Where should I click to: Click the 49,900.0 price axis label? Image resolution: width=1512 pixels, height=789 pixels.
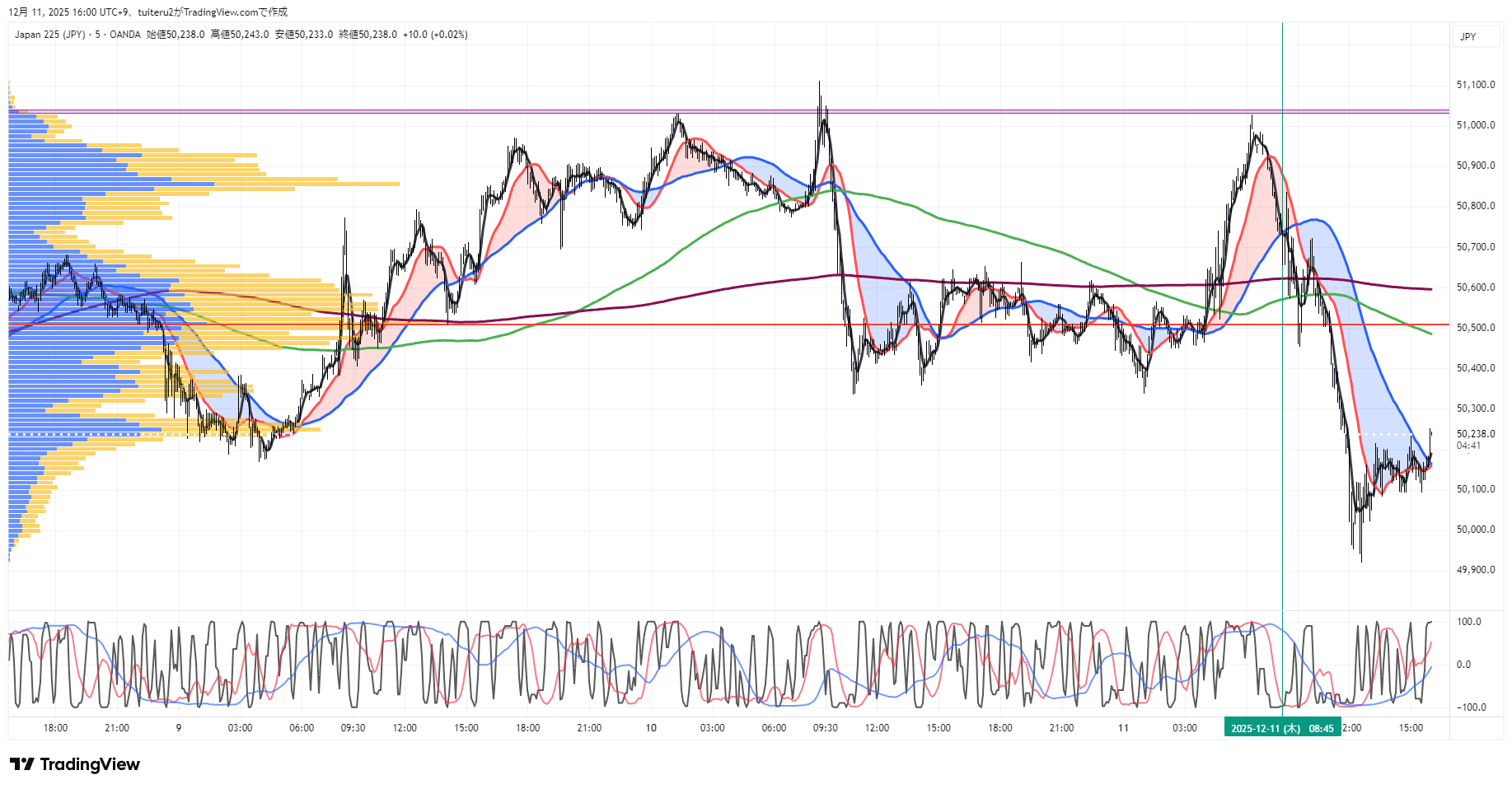tap(1475, 570)
